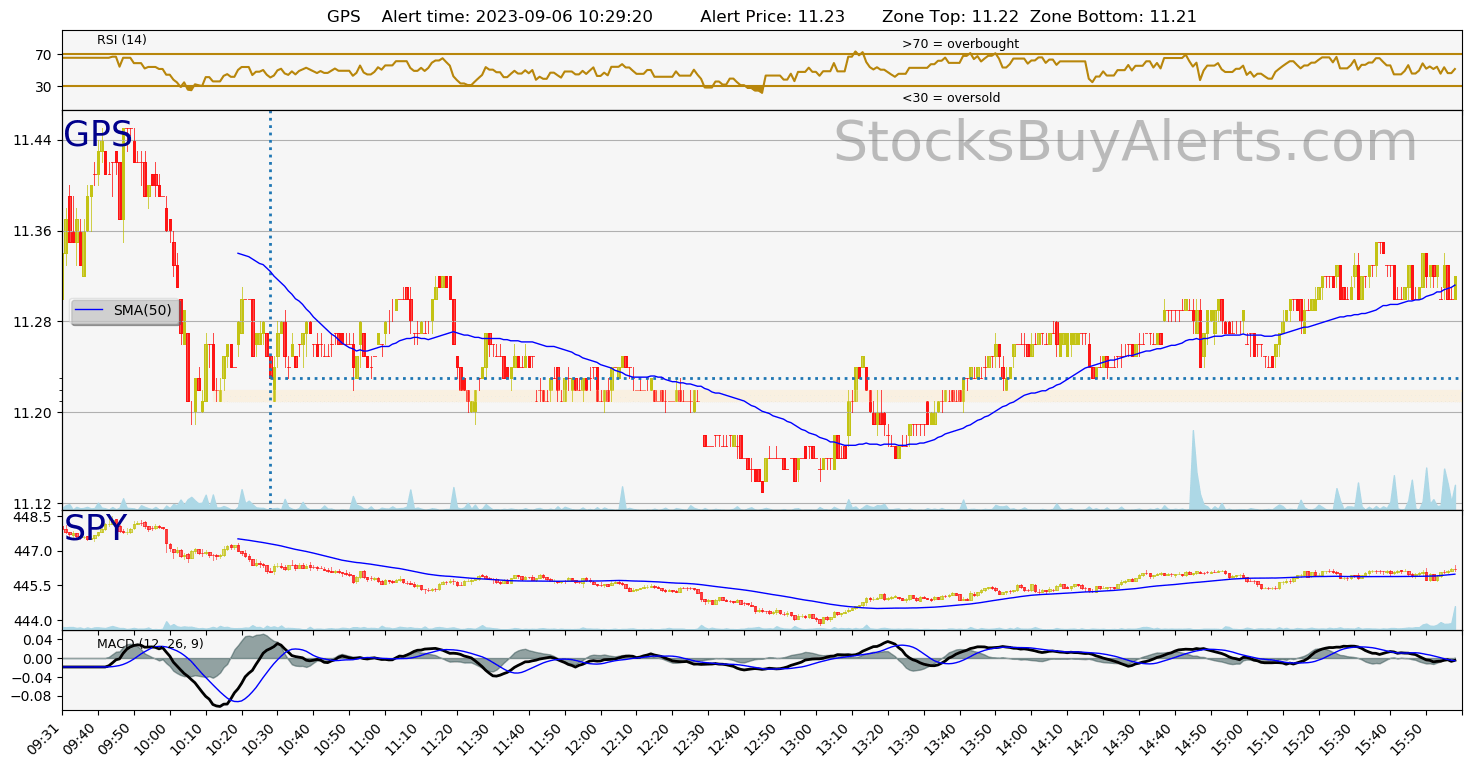The width and height of the screenshot is (1476, 768).
Task: Click the >70 = overbought annotation
Action: click(x=960, y=44)
